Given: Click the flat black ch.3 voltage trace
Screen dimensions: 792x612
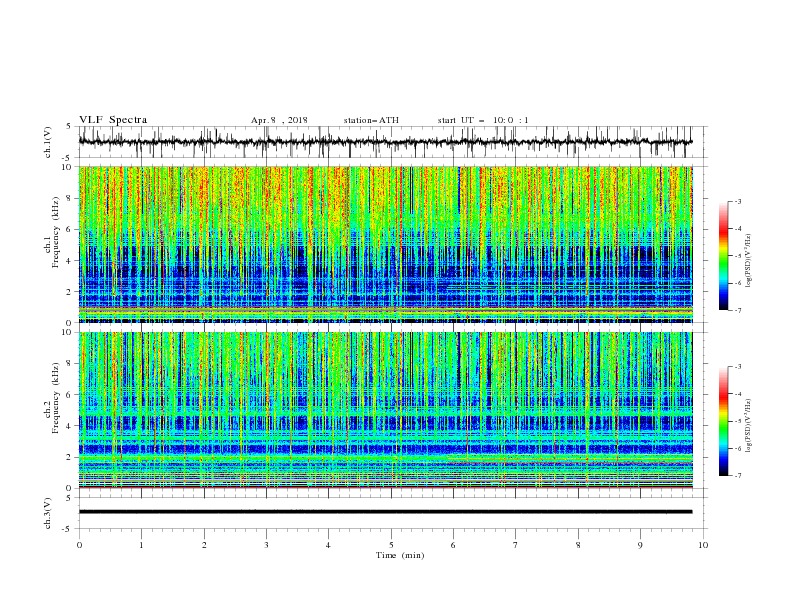Looking at the screenshot, I should pos(385,512).
